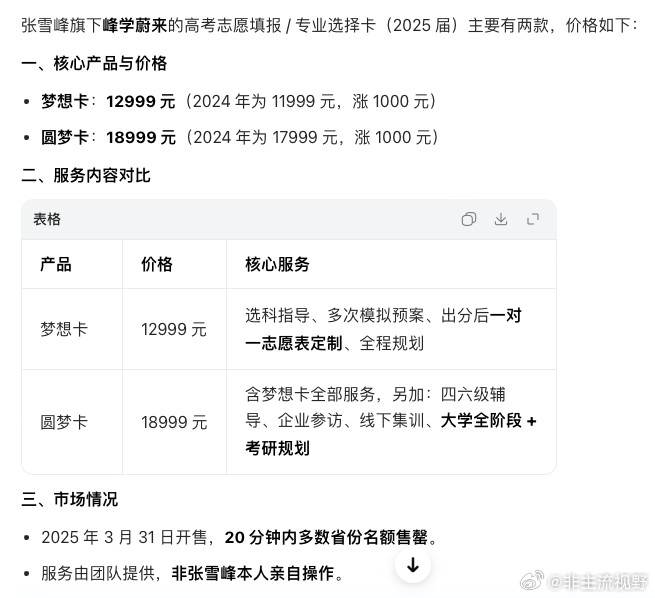Image resolution: width=655 pixels, height=598 pixels.
Task: Click the 12999 元 table cell
Action: tap(174, 329)
